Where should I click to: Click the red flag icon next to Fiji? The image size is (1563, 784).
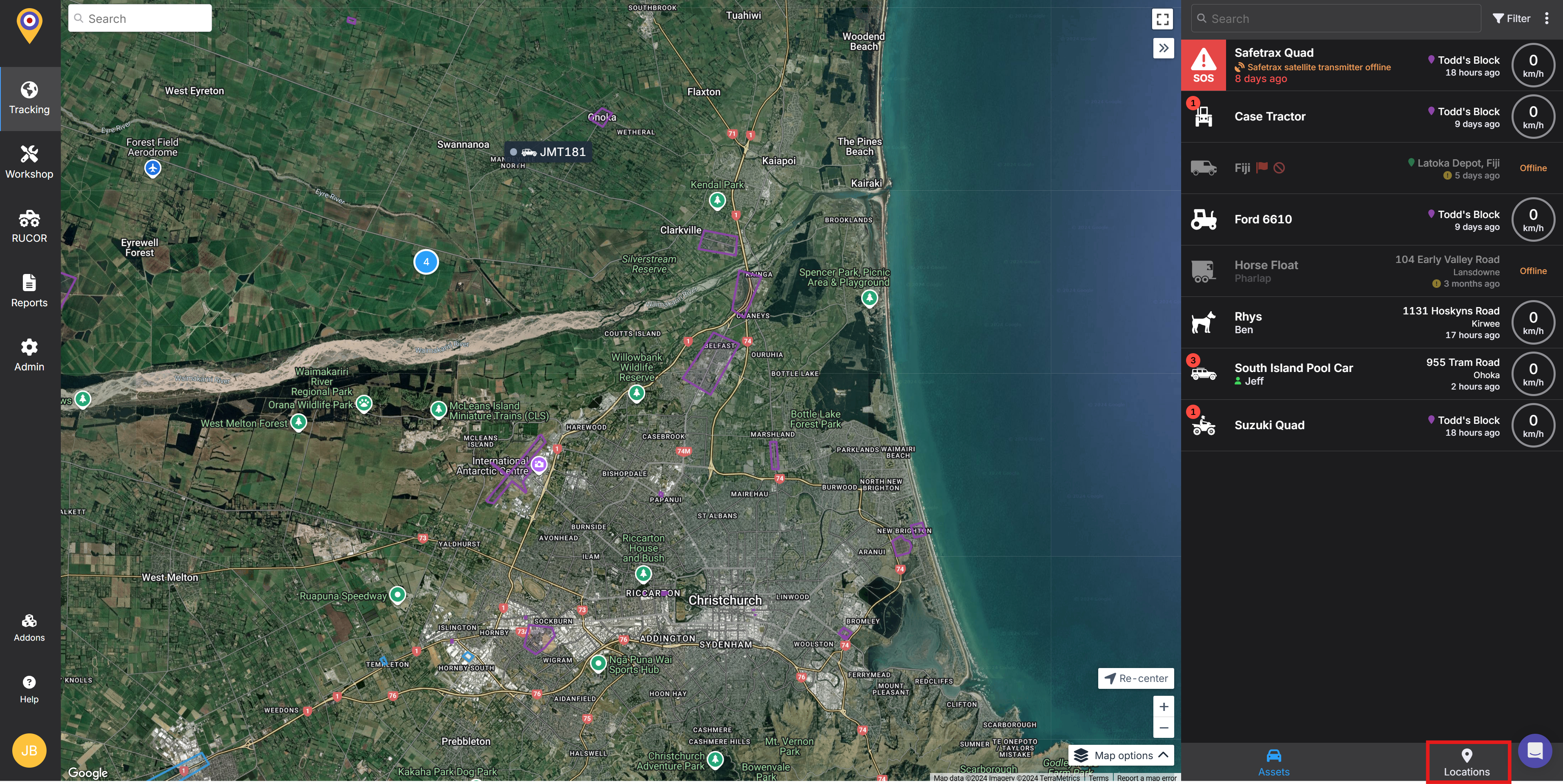pos(1262,167)
